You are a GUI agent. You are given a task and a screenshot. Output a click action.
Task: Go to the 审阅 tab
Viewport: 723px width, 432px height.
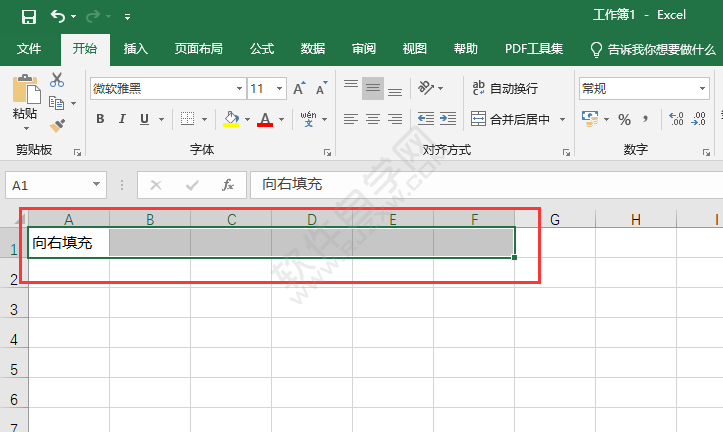[x=364, y=49]
